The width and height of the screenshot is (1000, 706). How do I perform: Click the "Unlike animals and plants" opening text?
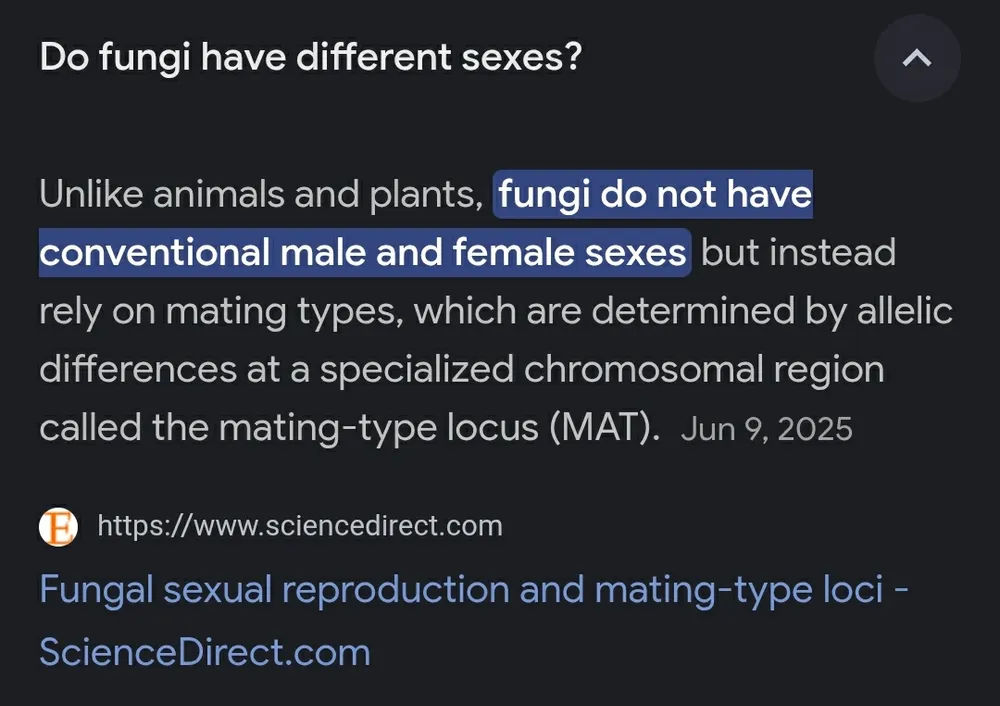click(x=260, y=193)
